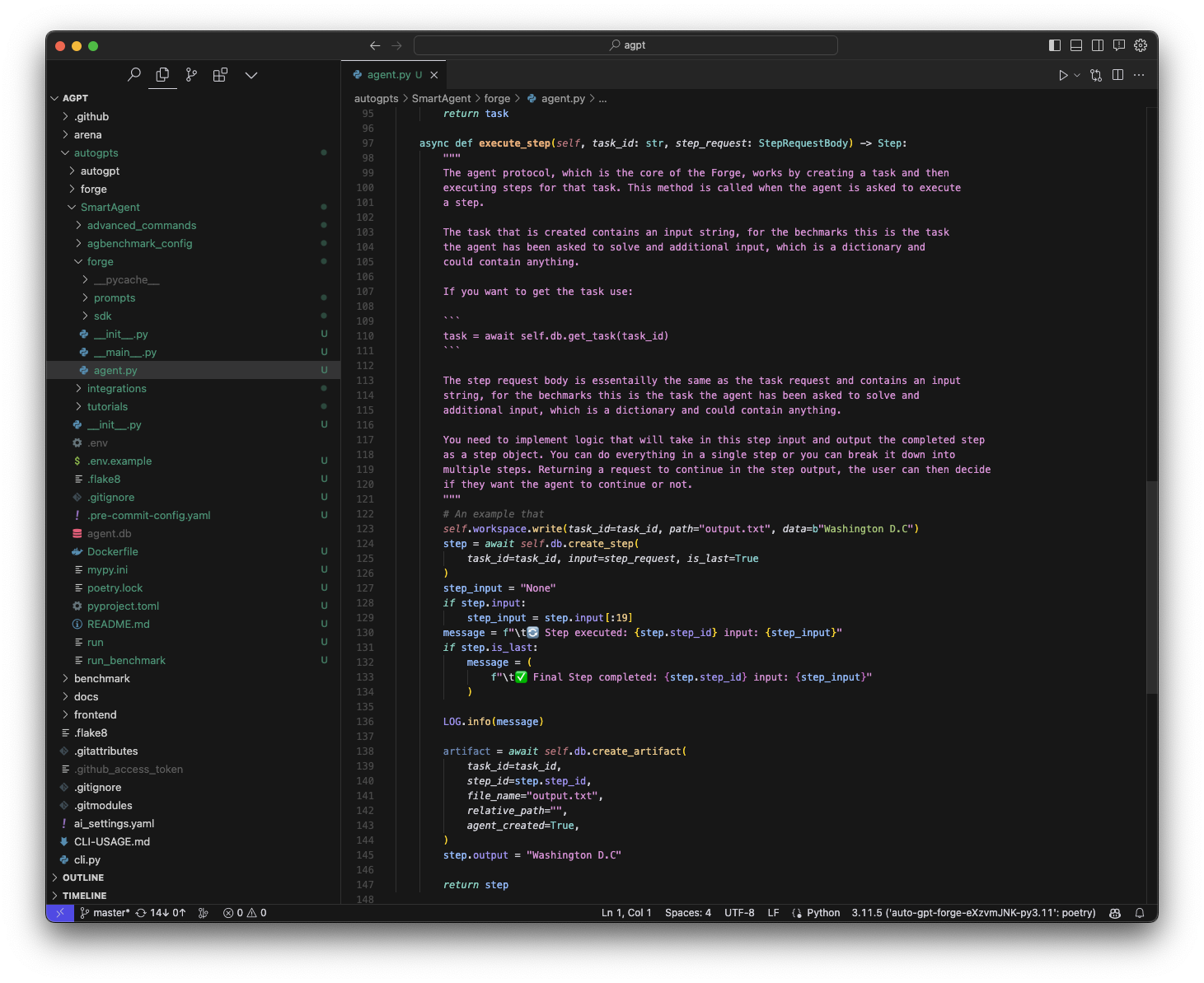This screenshot has width=1204, height=983.
Task: Expand the benchmark folder
Action: coord(102,679)
